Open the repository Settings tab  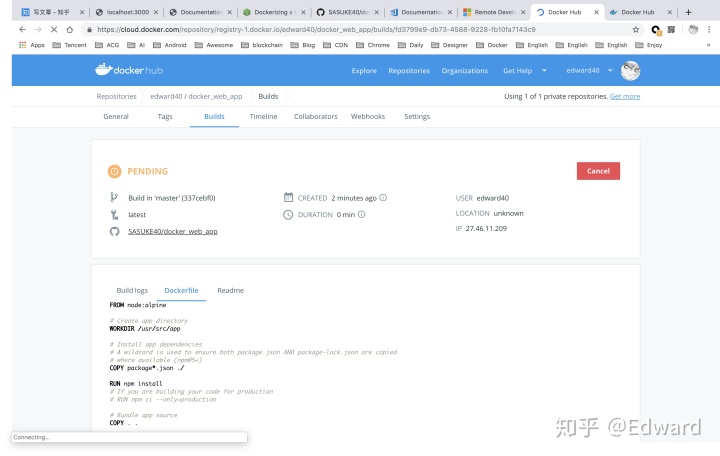point(417,117)
